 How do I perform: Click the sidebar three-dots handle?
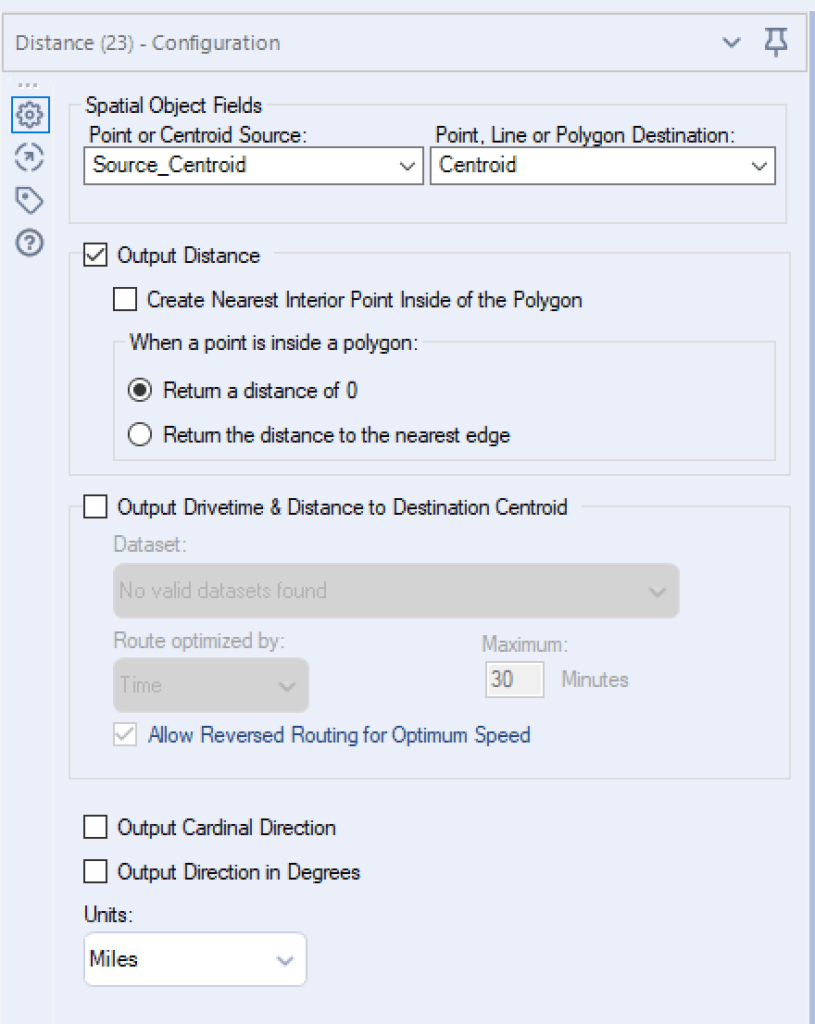pyautogui.click(x=28, y=84)
